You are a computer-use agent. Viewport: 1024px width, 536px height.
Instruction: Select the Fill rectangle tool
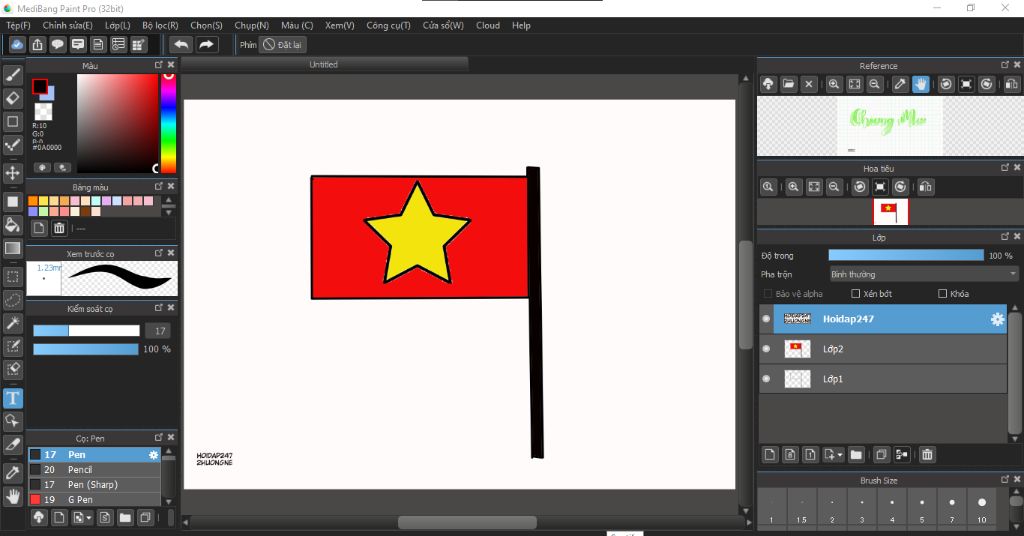[x=12, y=201]
